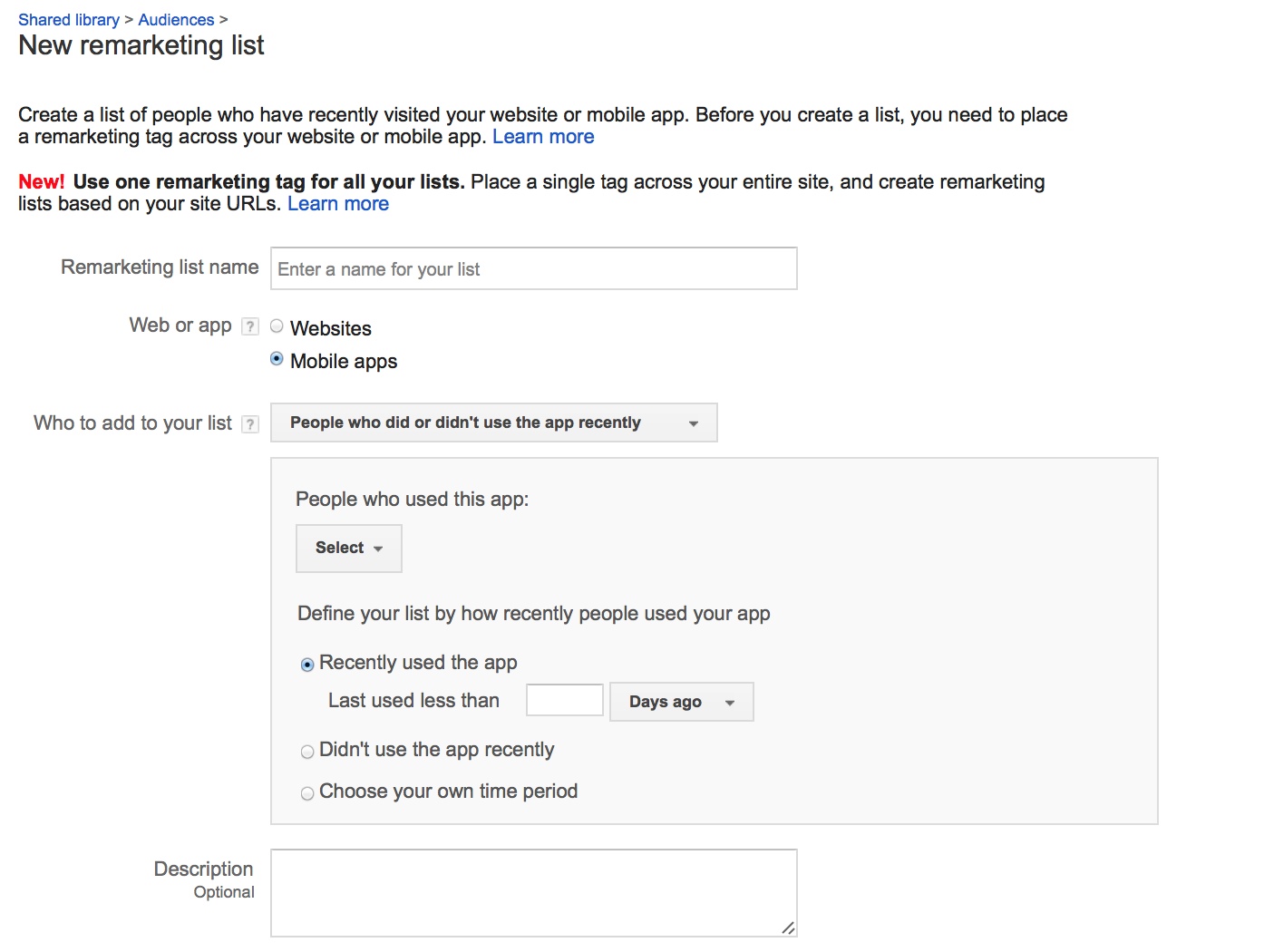This screenshot has width=1264, height=952.
Task: Click inside the Description text area
Action: pos(533,893)
